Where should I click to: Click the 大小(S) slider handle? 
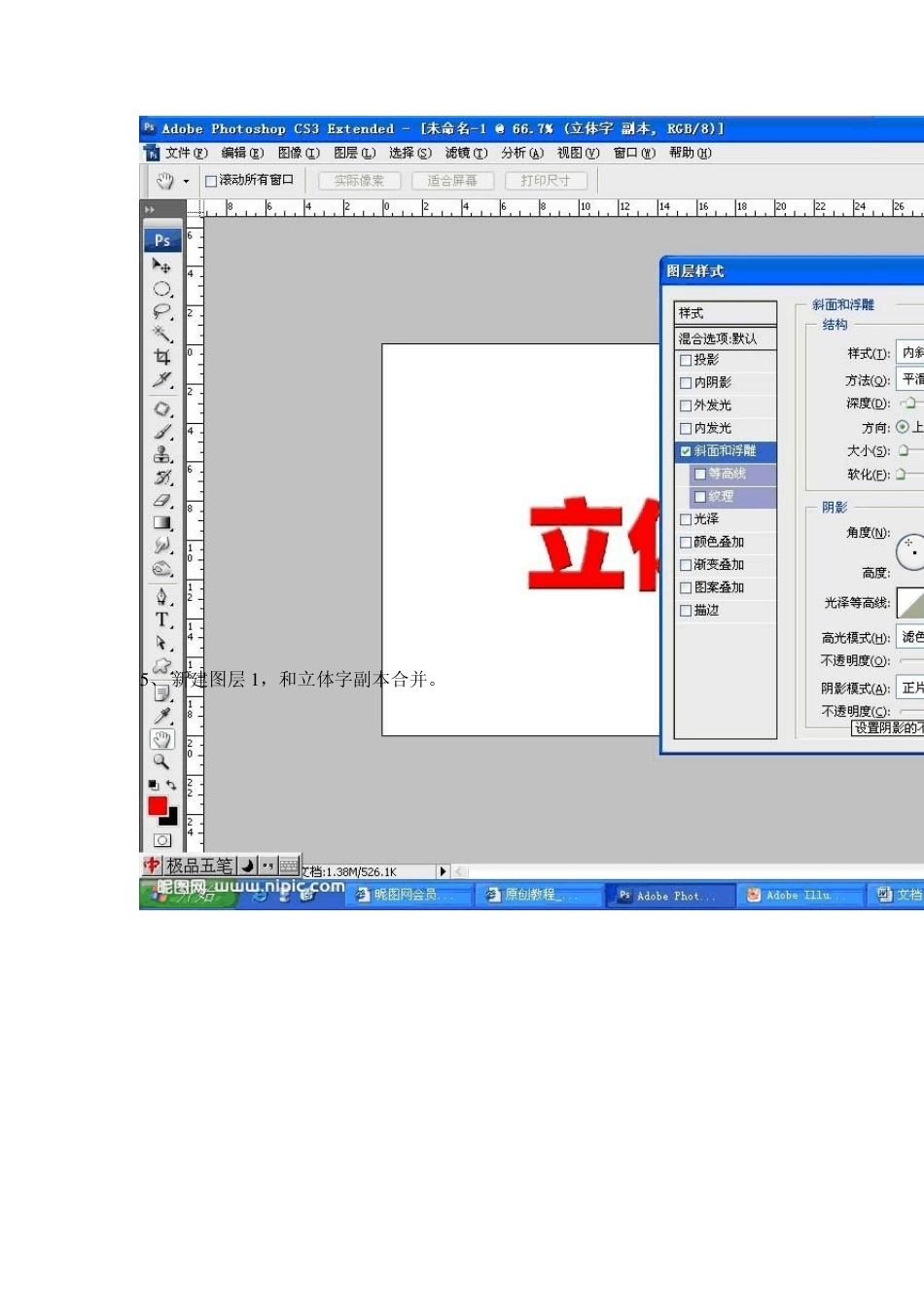click(904, 450)
